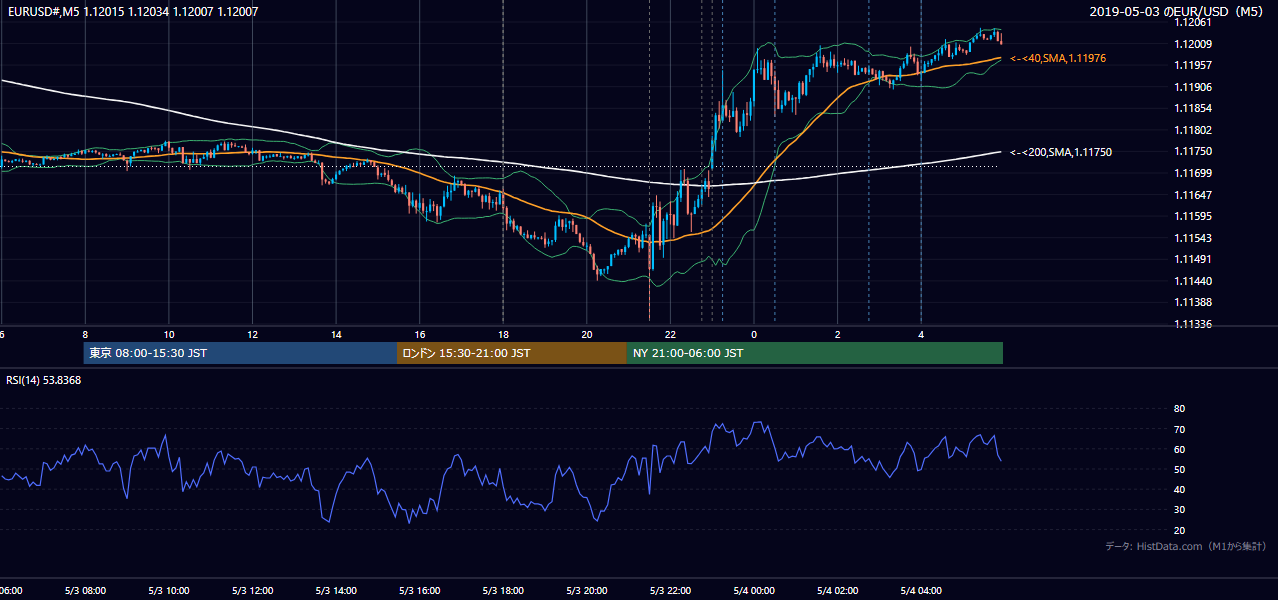Select the Tokyo 08:00-15:30 JST session bar

pos(241,353)
